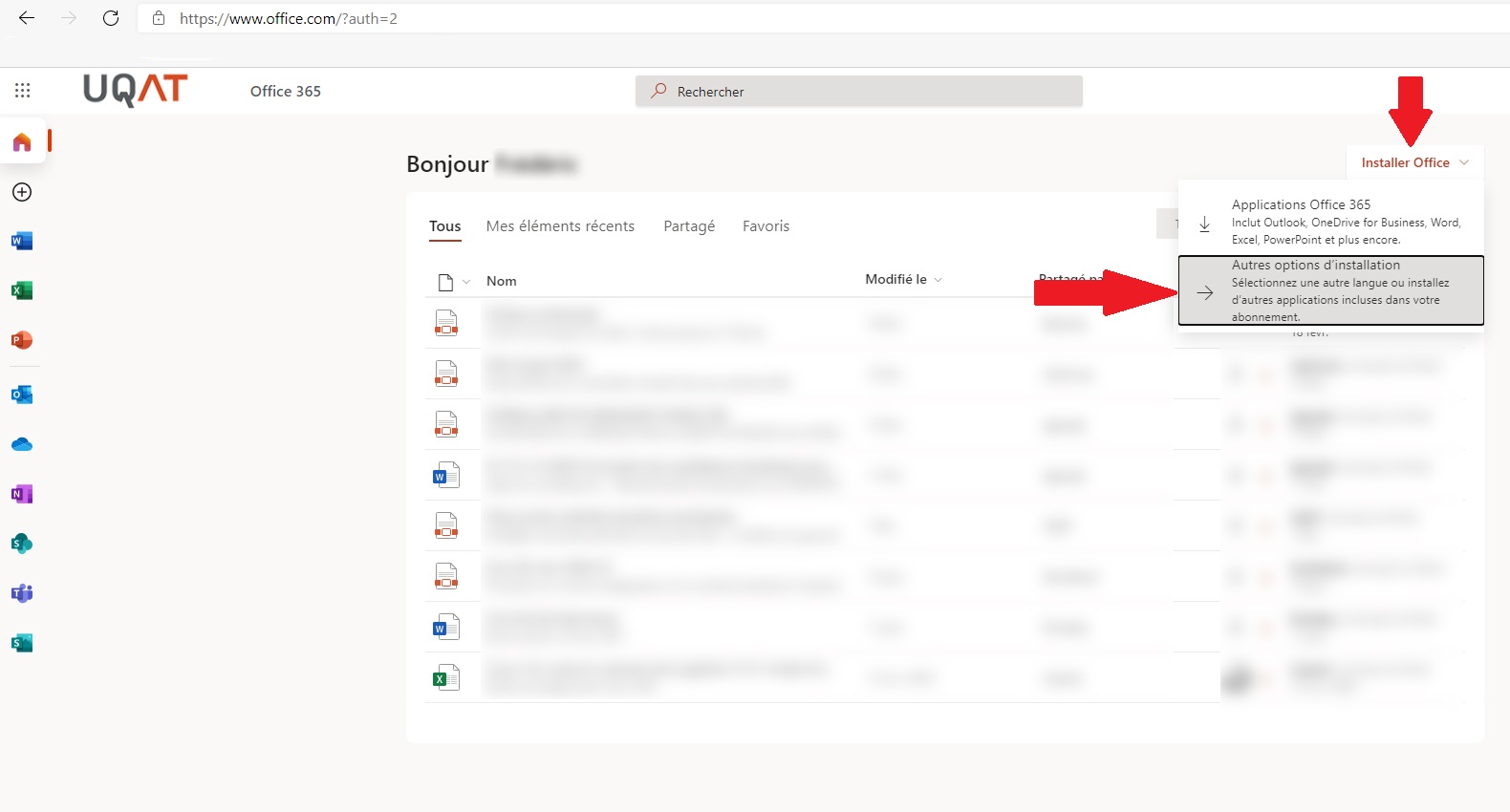The image size is (1510, 812).
Task: Click the lock icon in address bar
Action: 159,18
